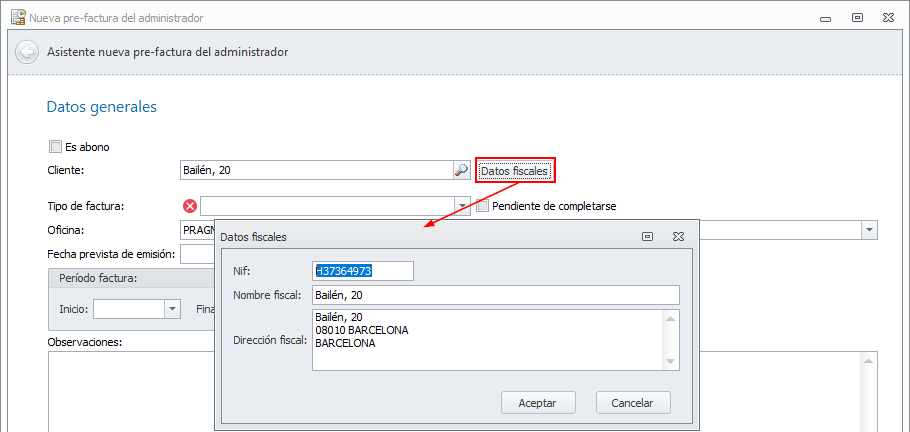Open the Tipo de factura dropdown
Image resolution: width=910 pixels, height=432 pixels.
(x=462, y=206)
